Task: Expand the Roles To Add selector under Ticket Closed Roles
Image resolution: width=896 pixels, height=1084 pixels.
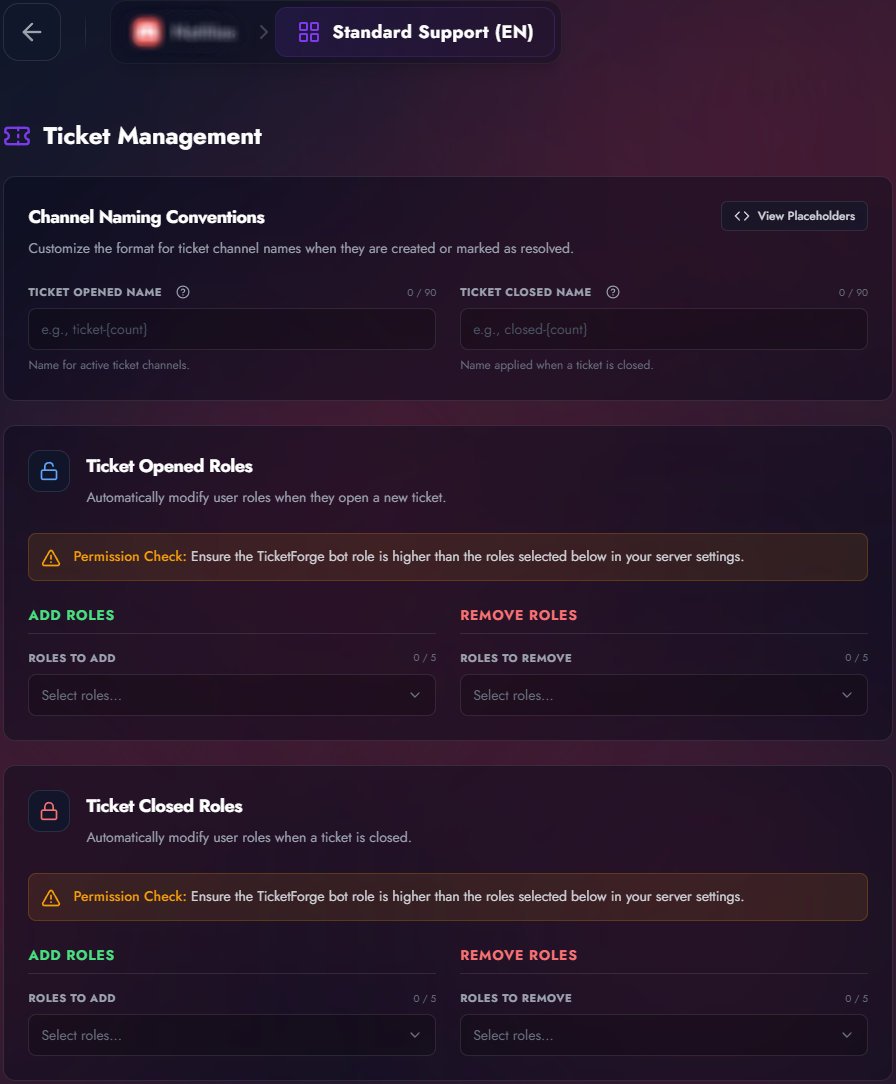Action: [x=232, y=1035]
